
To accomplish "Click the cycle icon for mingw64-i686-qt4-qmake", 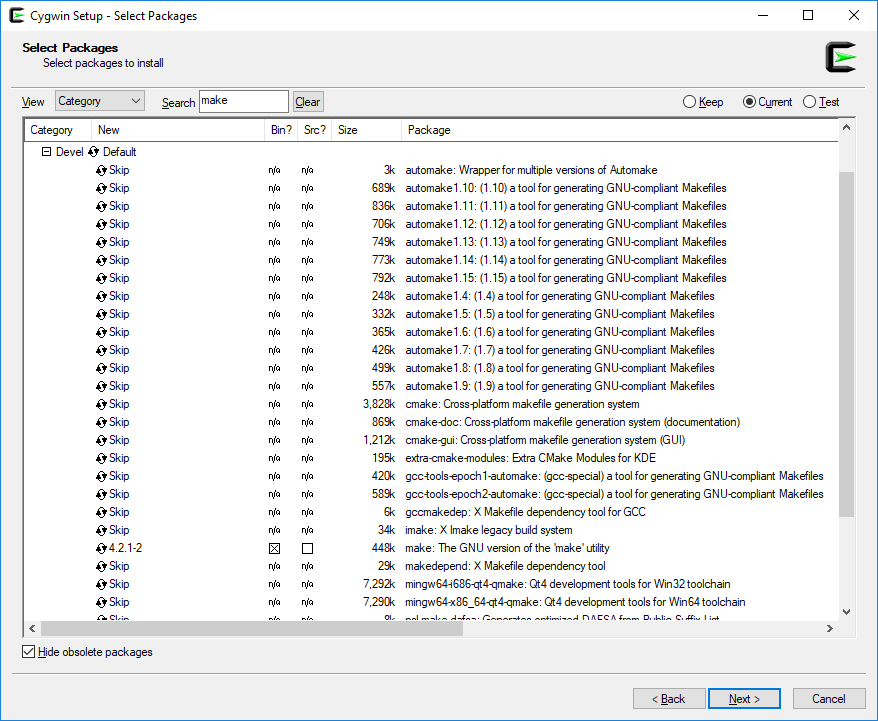I will pos(101,584).
